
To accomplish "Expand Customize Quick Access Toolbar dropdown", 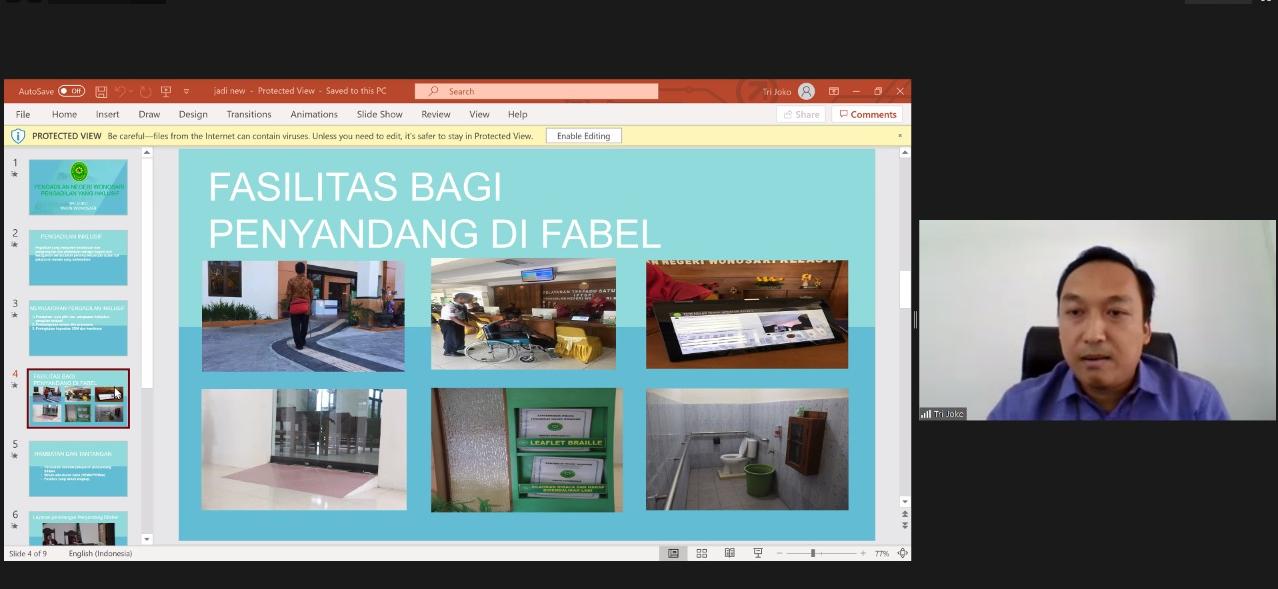I will click(x=186, y=91).
